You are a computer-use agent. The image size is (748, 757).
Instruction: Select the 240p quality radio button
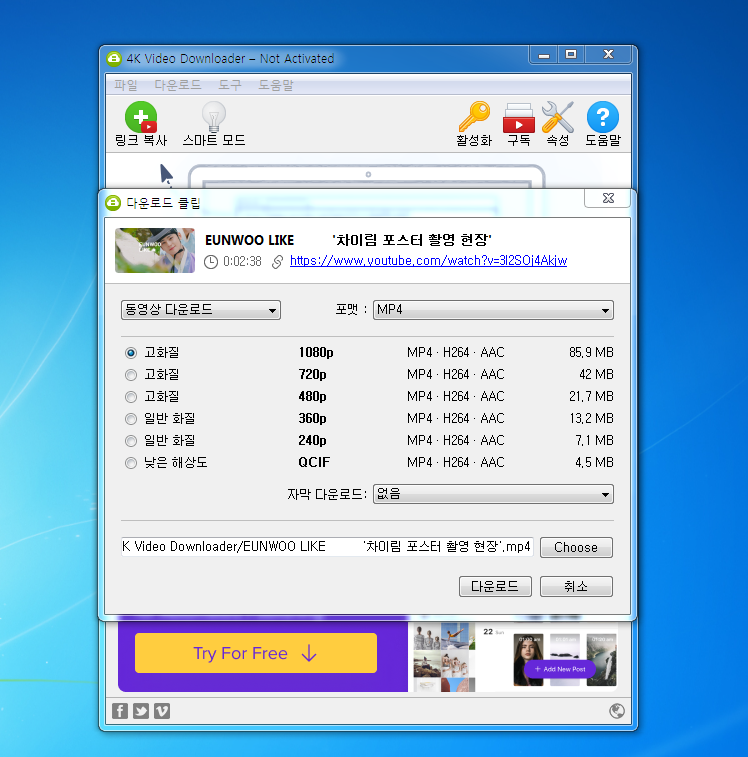point(130,441)
